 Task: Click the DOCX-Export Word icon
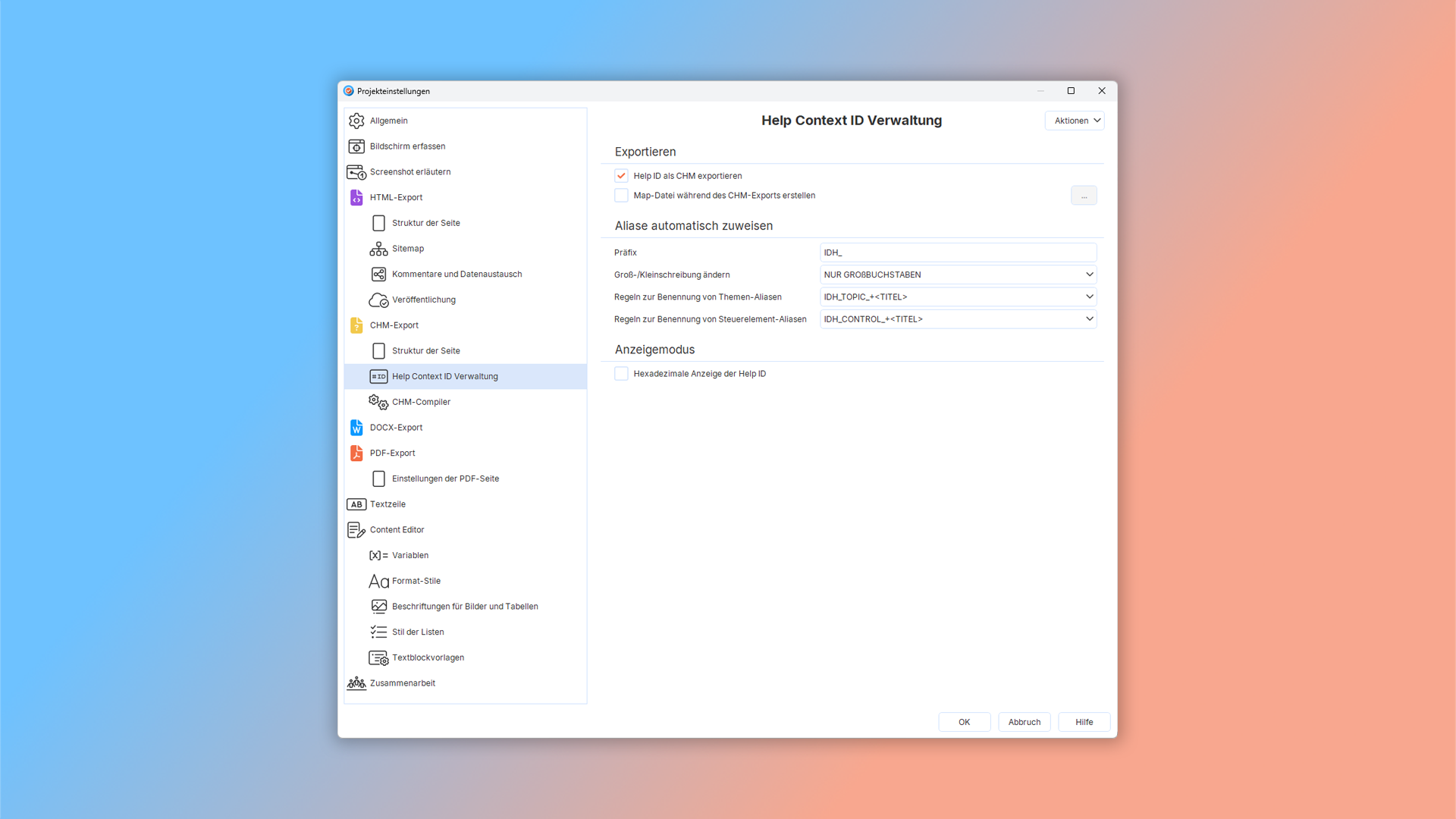(x=356, y=428)
